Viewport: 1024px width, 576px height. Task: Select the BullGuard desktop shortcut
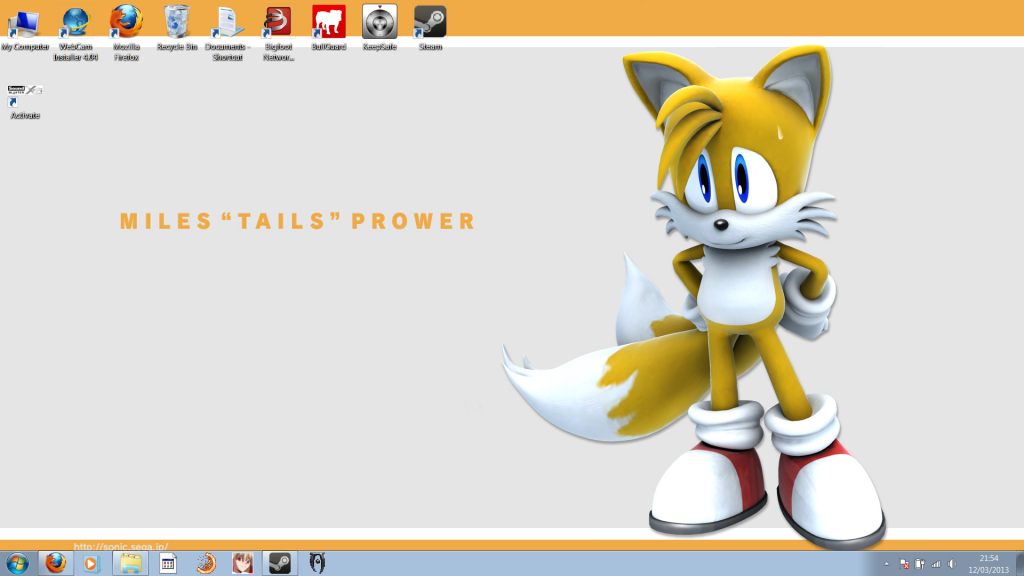coord(328,29)
